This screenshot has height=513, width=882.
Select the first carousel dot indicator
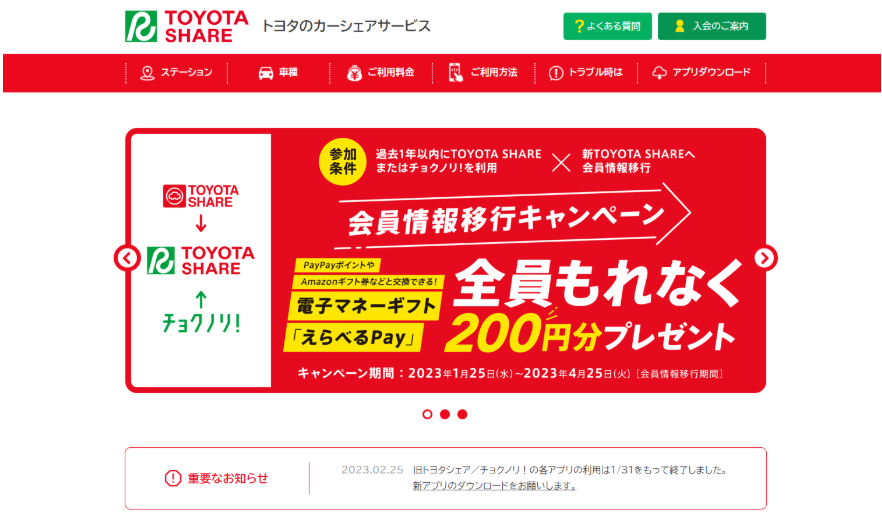427,415
